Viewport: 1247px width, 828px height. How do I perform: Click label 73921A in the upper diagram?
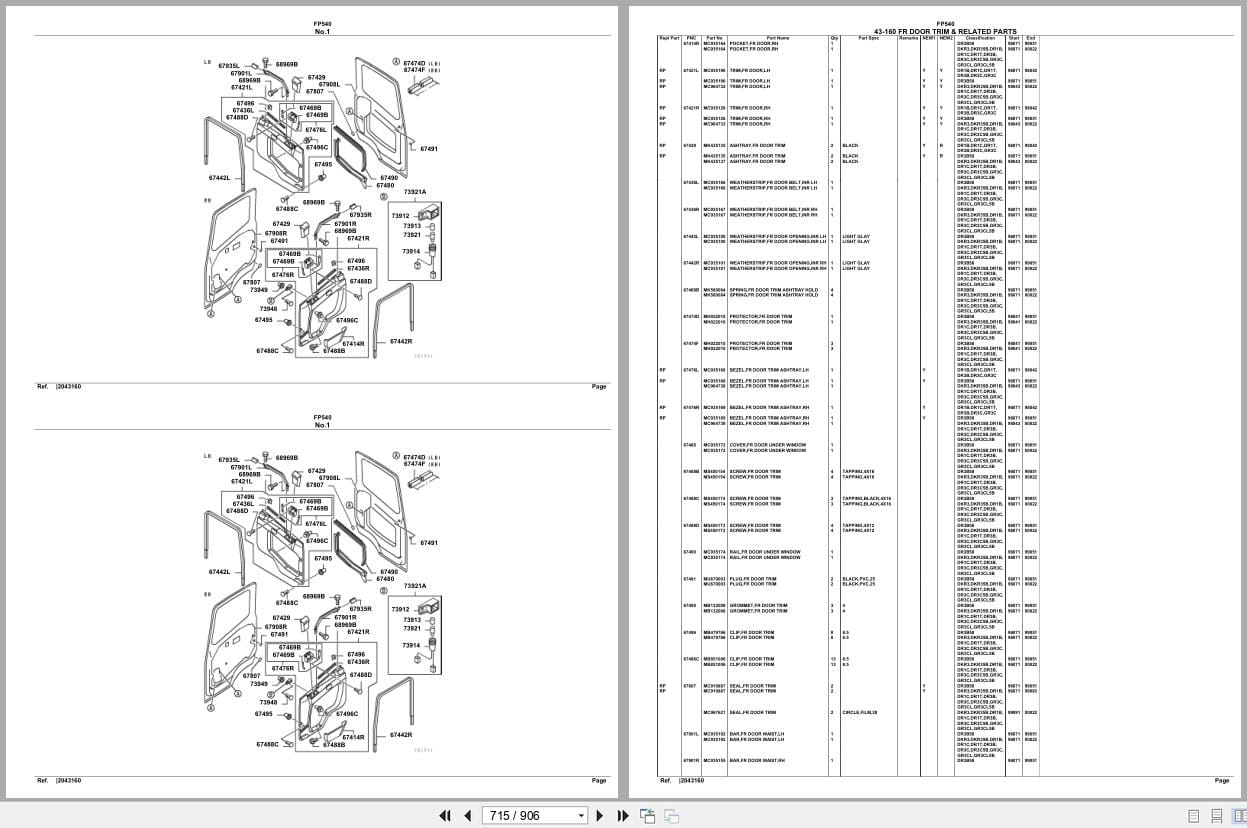pos(415,192)
